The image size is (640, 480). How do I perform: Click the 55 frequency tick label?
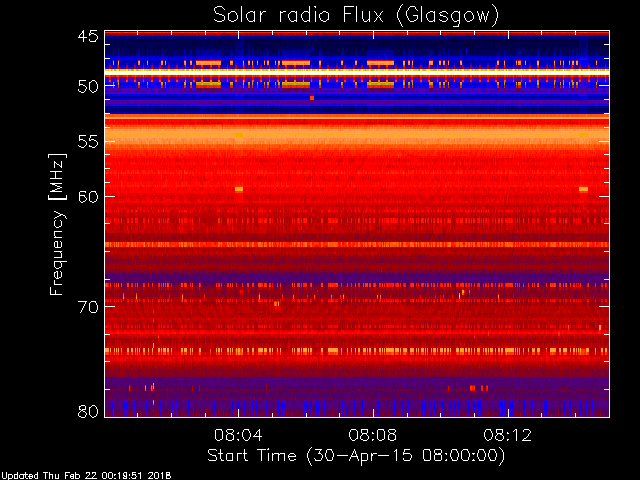(x=88, y=142)
